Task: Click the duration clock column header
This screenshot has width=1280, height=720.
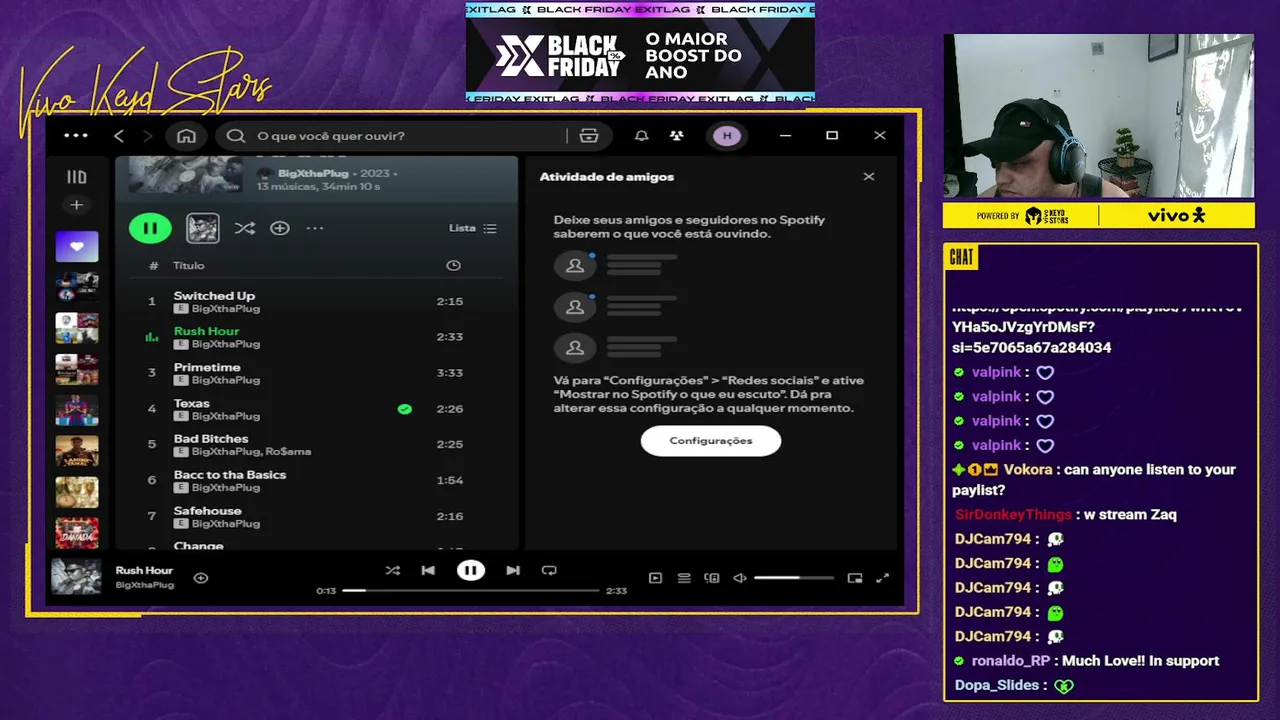Action: (453, 265)
